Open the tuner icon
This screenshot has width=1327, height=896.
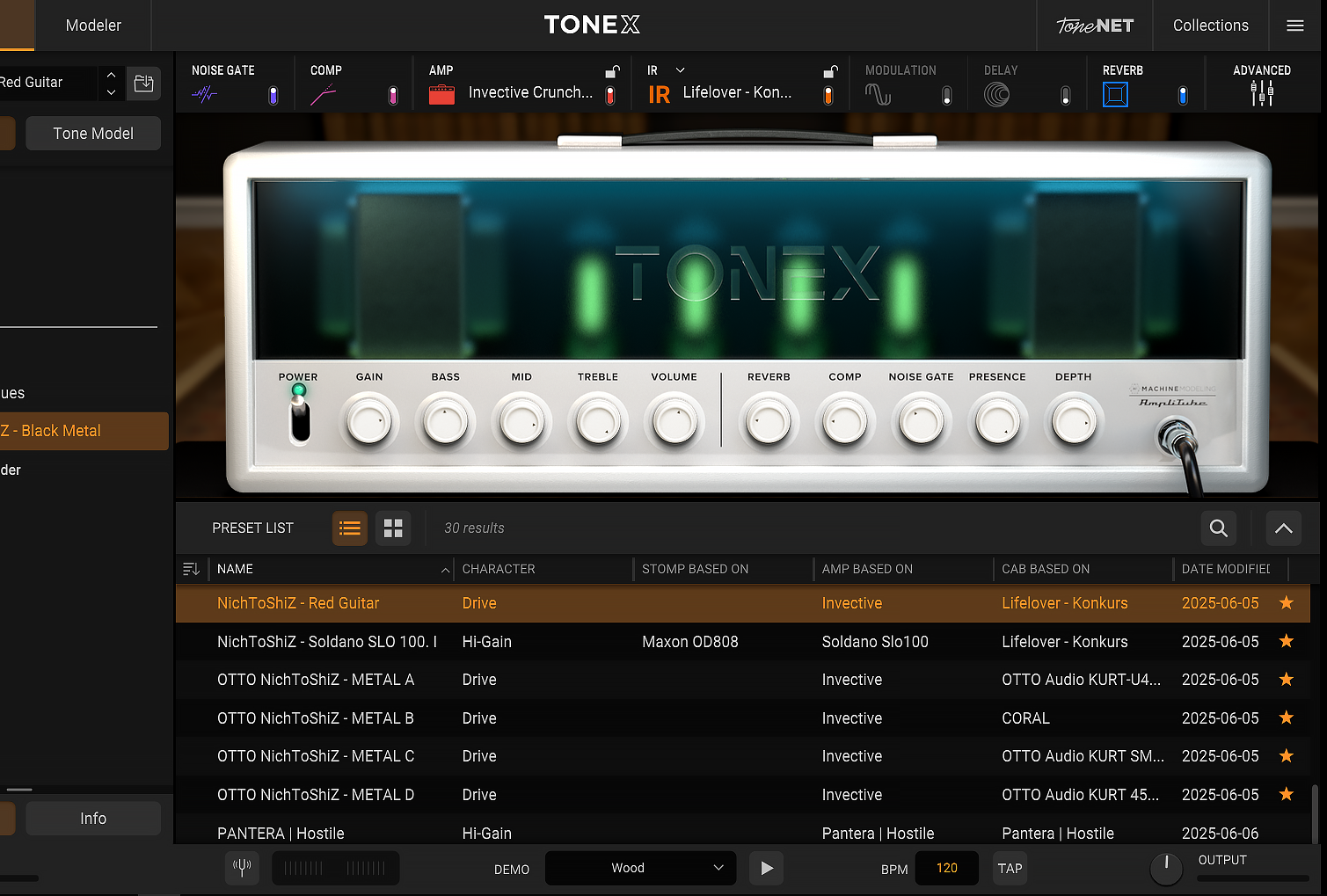click(x=242, y=868)
